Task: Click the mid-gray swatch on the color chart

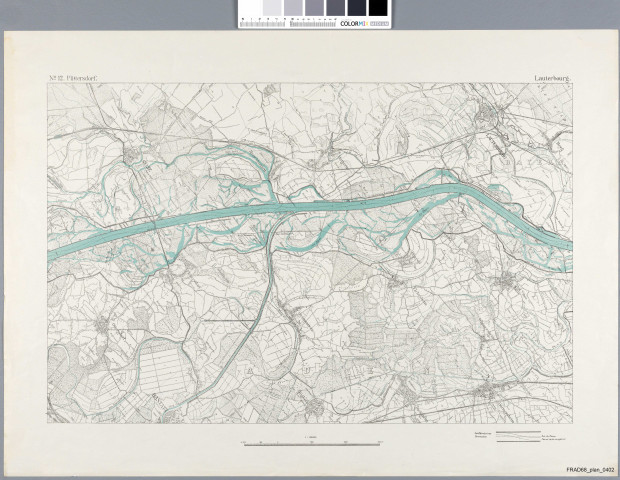Action: click(312, 8)
